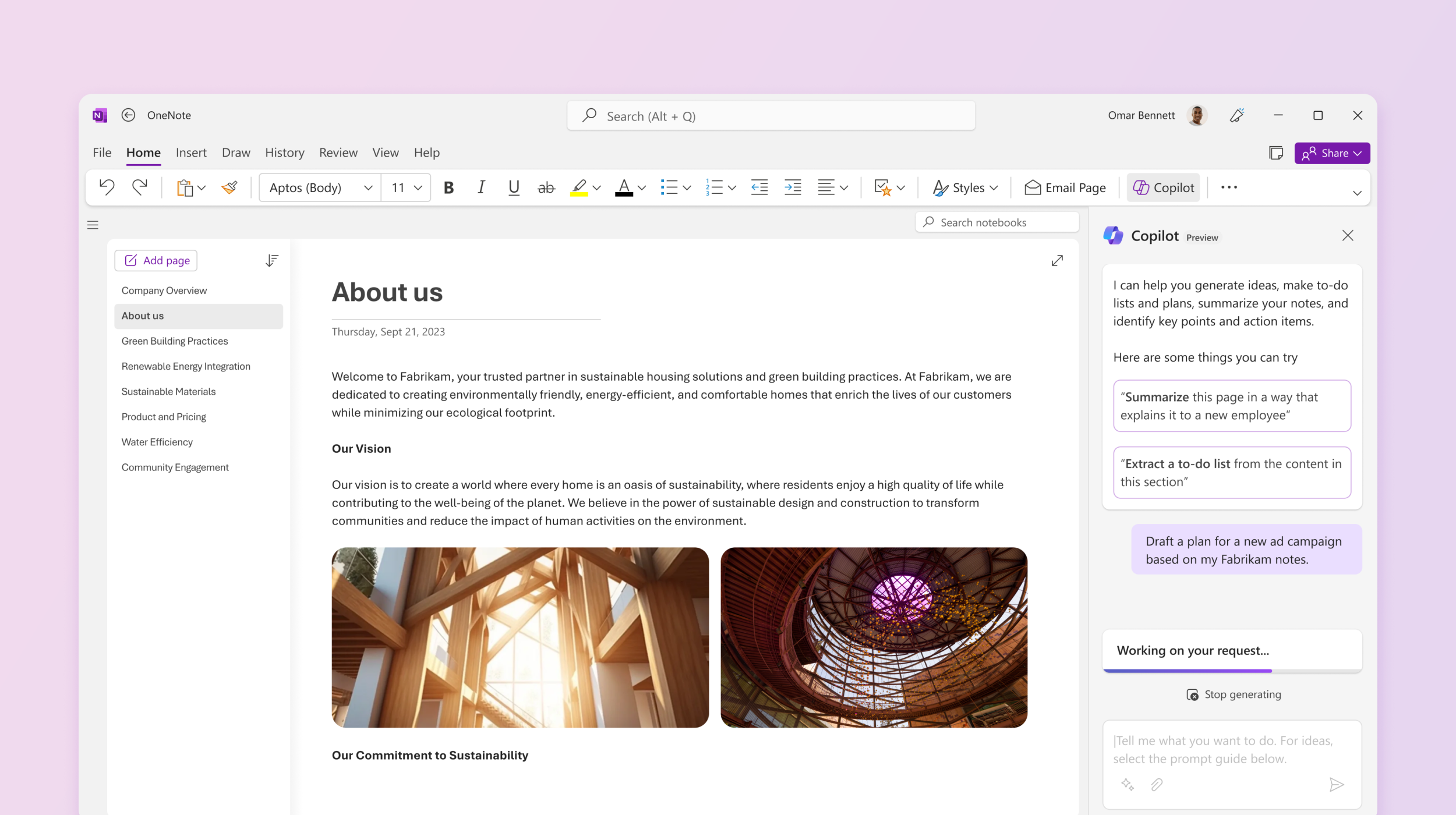Click the Bold formatting icon
This screenshot has height=815, width=1456.
(x=448, y=187)
